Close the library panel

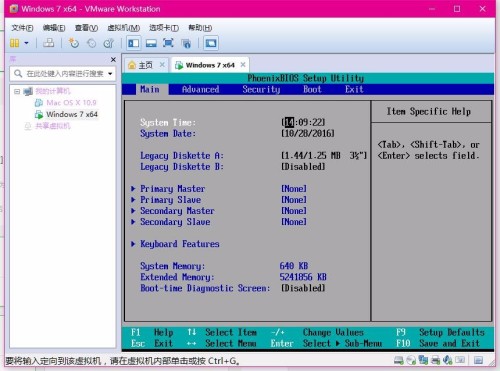tap(113, 59)
